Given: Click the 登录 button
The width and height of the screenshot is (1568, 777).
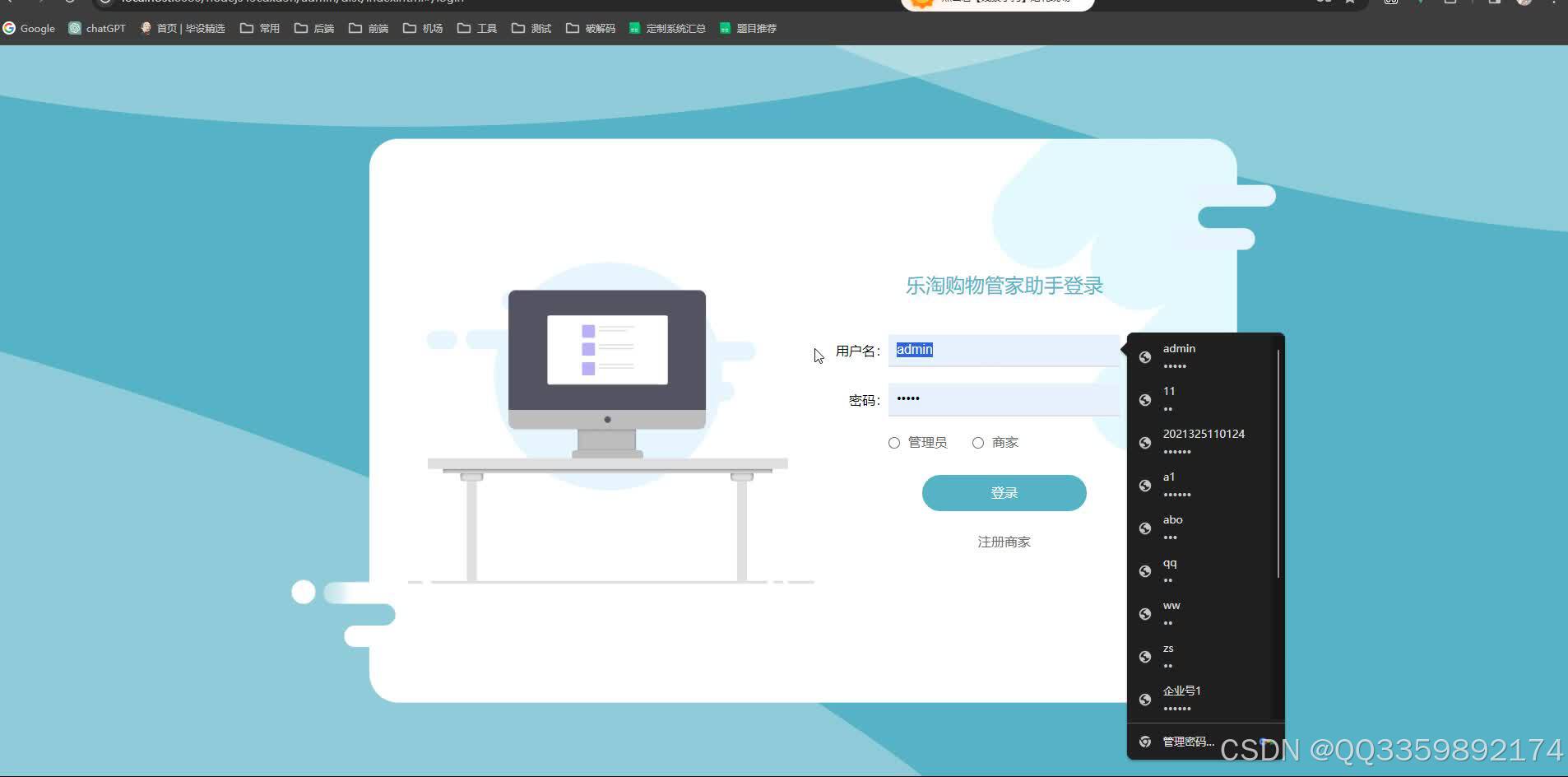Looking at the screenshot, I should [x=1004, y=493].
